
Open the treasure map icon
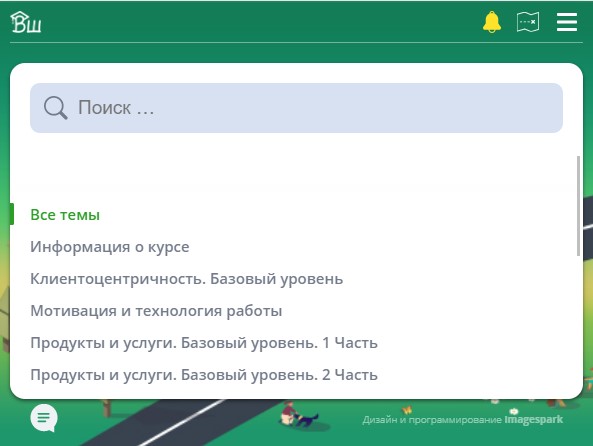tap(528, 22)
